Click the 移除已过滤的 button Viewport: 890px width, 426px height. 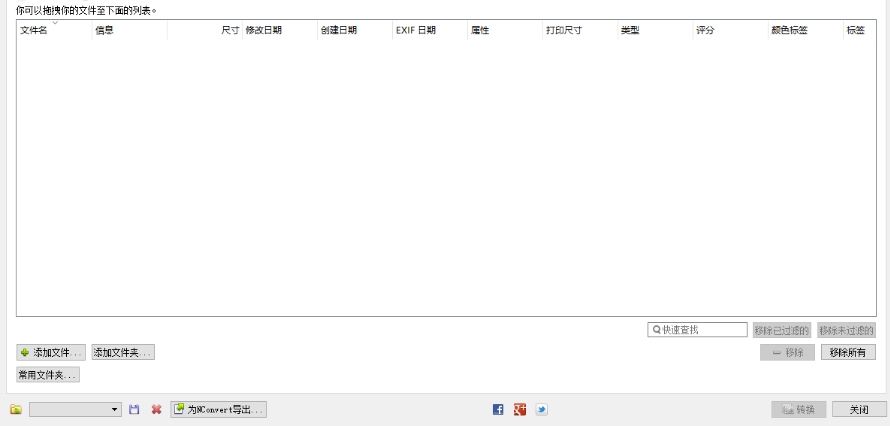(x=782, y=330)
